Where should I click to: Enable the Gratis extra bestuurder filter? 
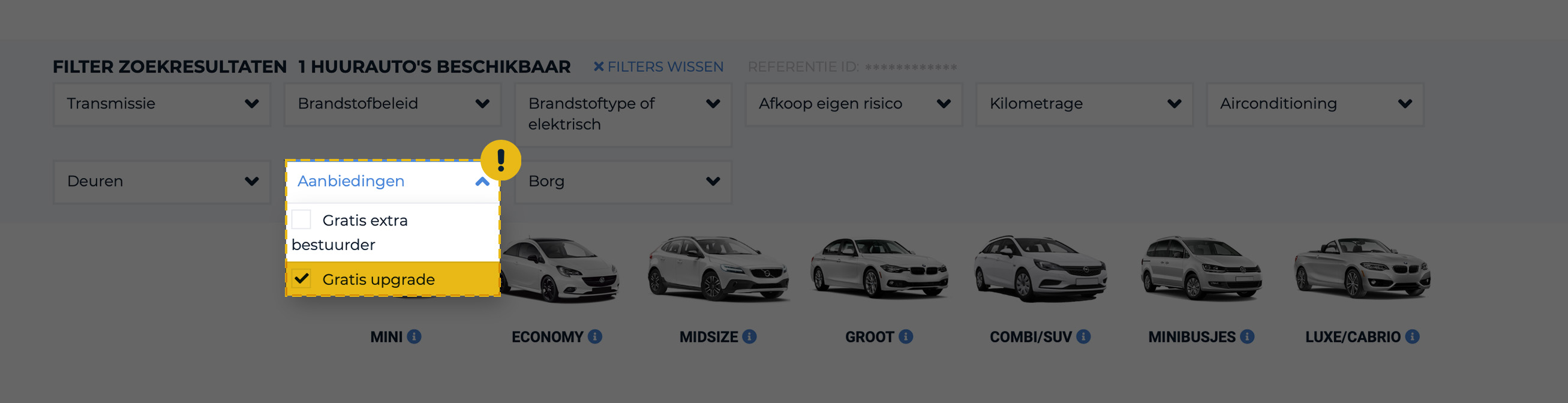(301, 219)
